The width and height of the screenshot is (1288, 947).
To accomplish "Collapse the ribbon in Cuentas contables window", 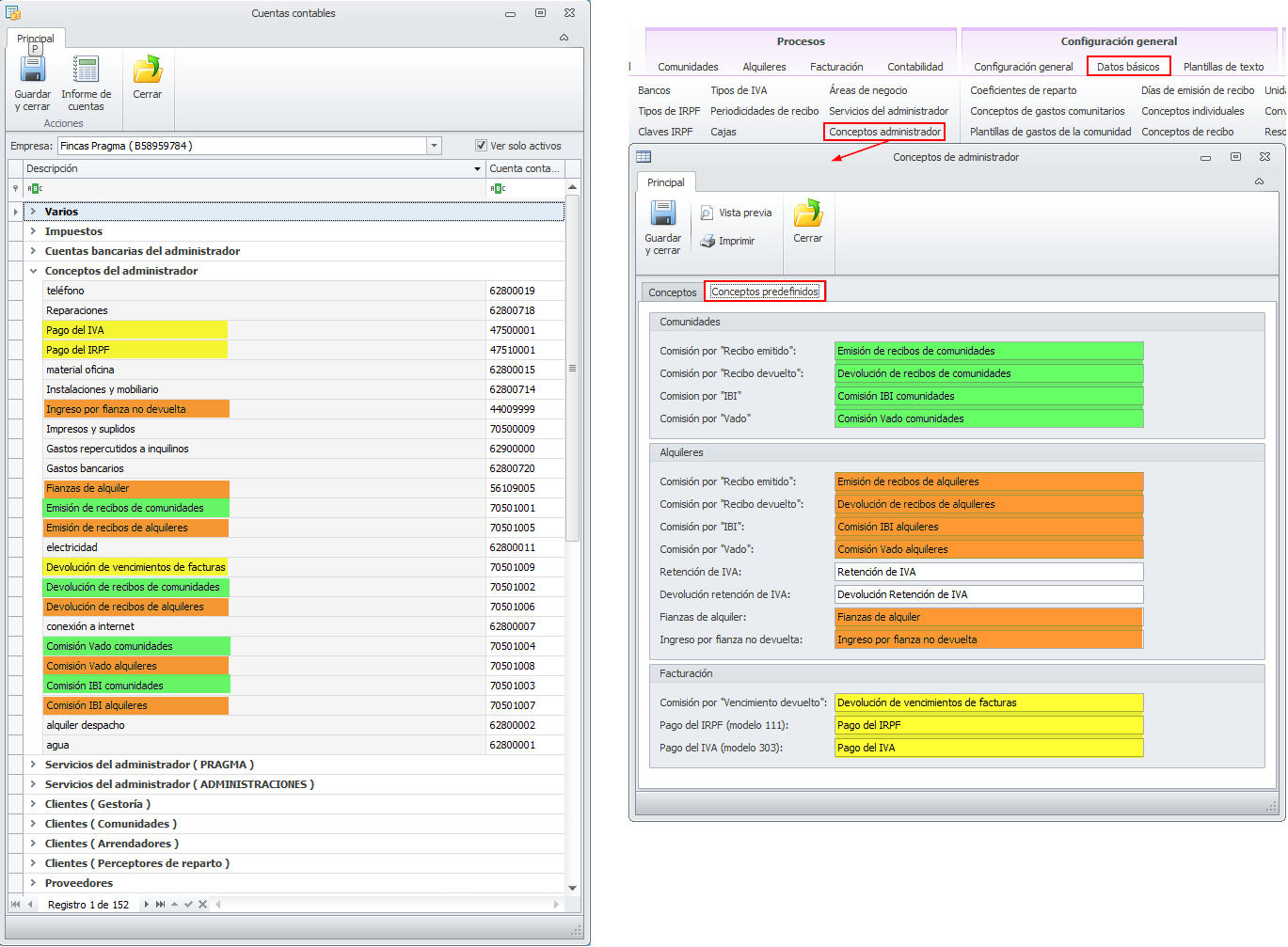I will pyautogui.click(x=564, y=38).
